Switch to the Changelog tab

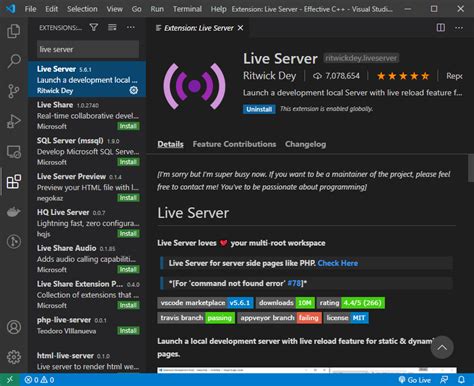click(305, 144)
